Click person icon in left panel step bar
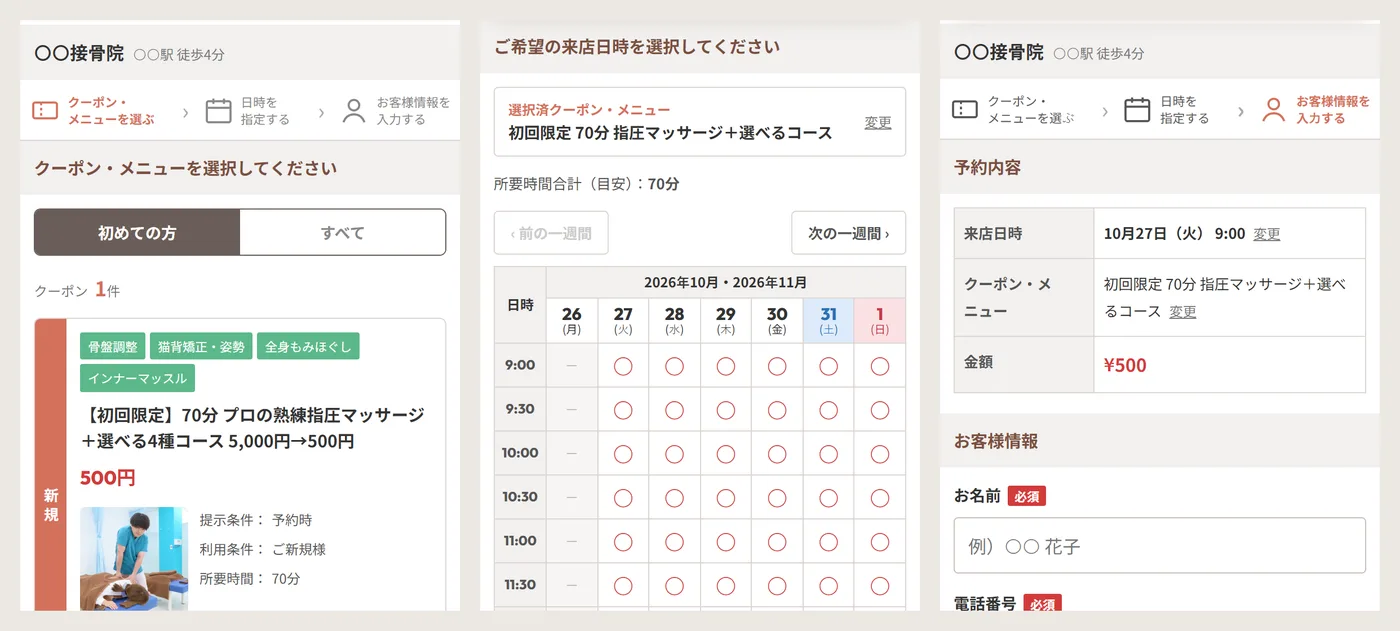The height and width of the screenshot is (631, 1400). point(354,110)
